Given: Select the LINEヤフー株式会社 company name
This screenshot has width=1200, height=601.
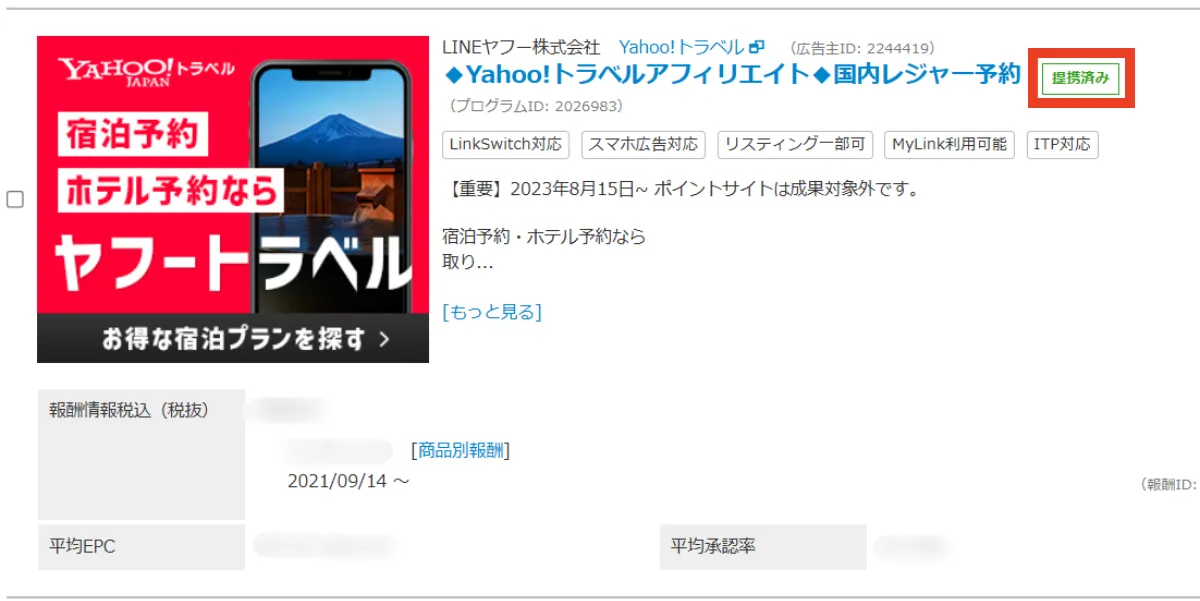Looking at the screenshot, I should (521, 44).
